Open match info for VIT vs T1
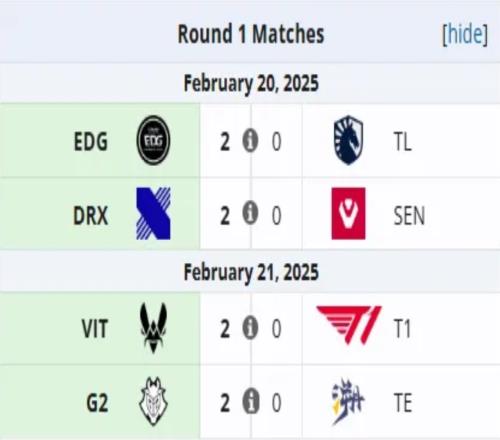The image size is (500, 440). pyautogui.click(x=250, y=327)
